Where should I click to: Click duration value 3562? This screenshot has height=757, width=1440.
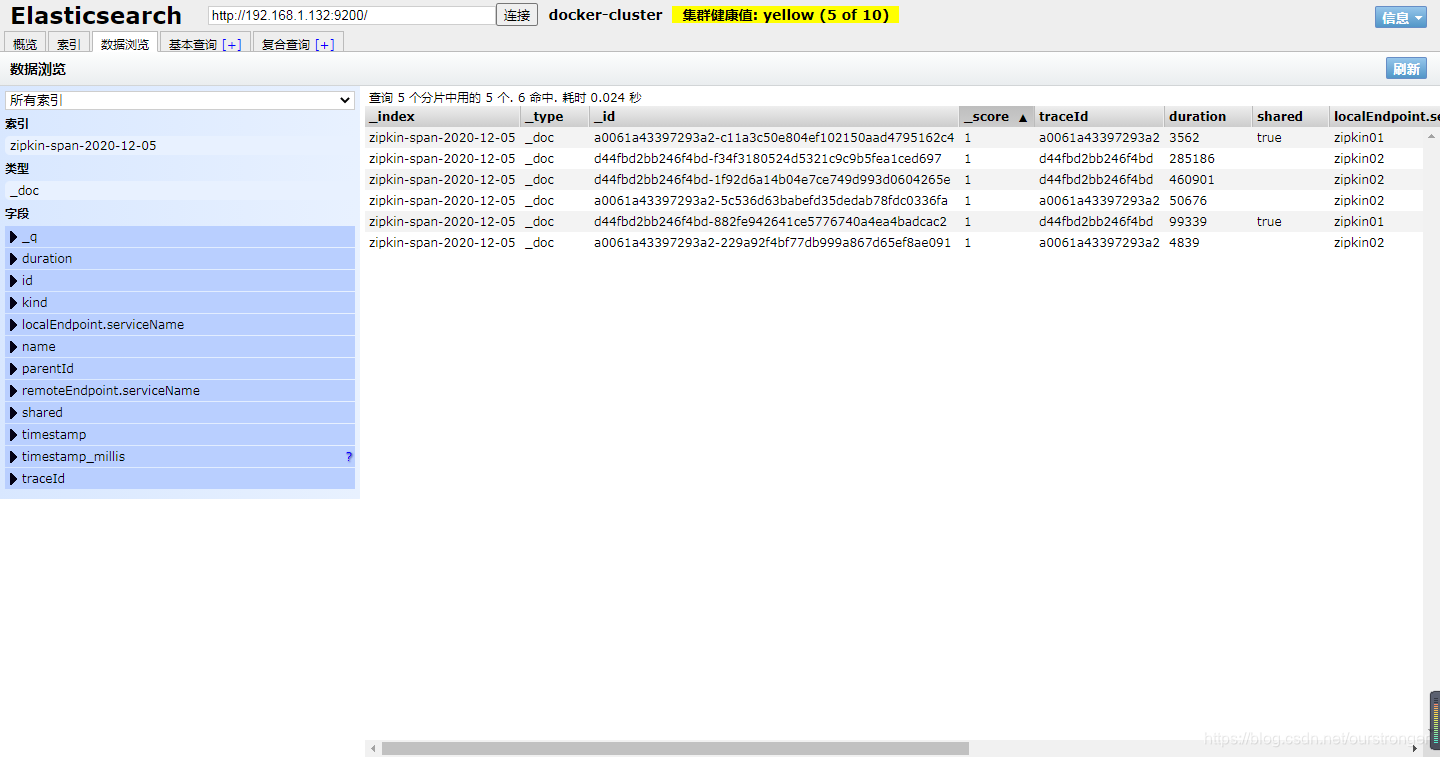(1184, 138)
